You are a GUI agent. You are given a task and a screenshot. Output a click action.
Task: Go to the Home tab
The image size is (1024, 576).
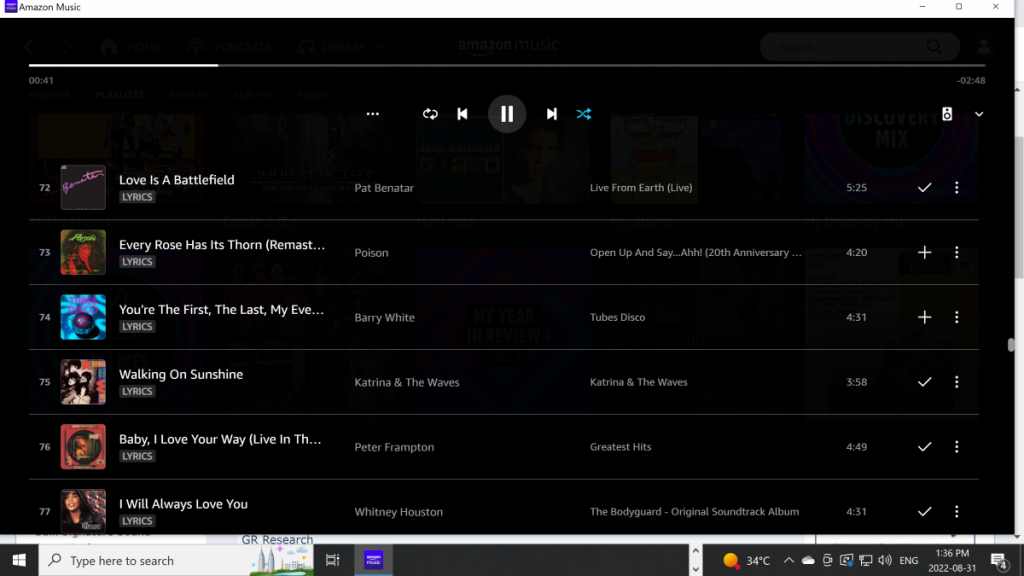[x=131, y=47]
